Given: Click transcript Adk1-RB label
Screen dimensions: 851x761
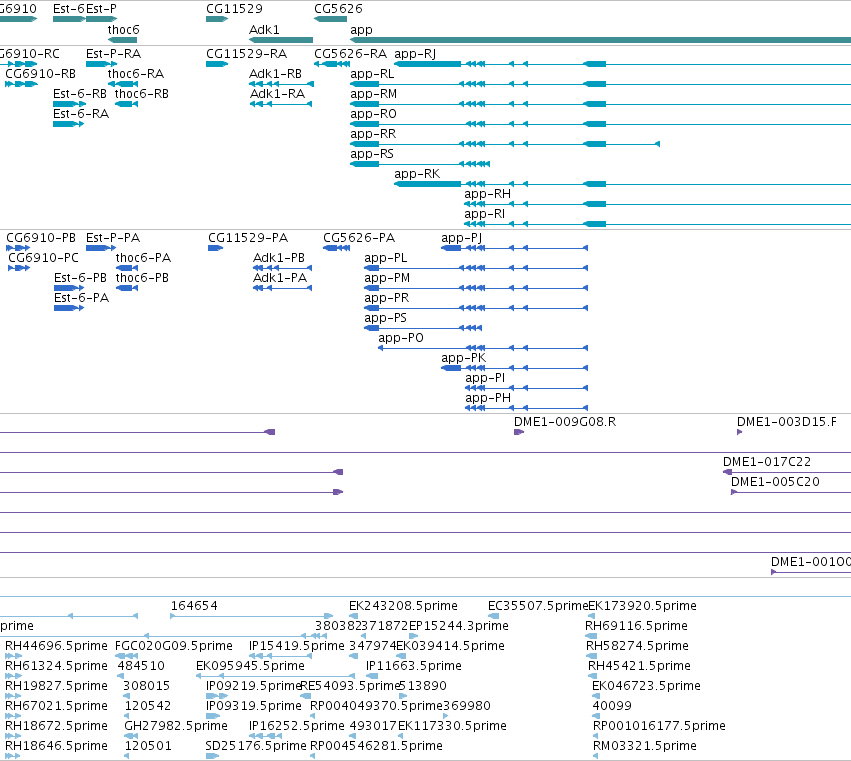Looking at the screenshot, I should (275, 74).
